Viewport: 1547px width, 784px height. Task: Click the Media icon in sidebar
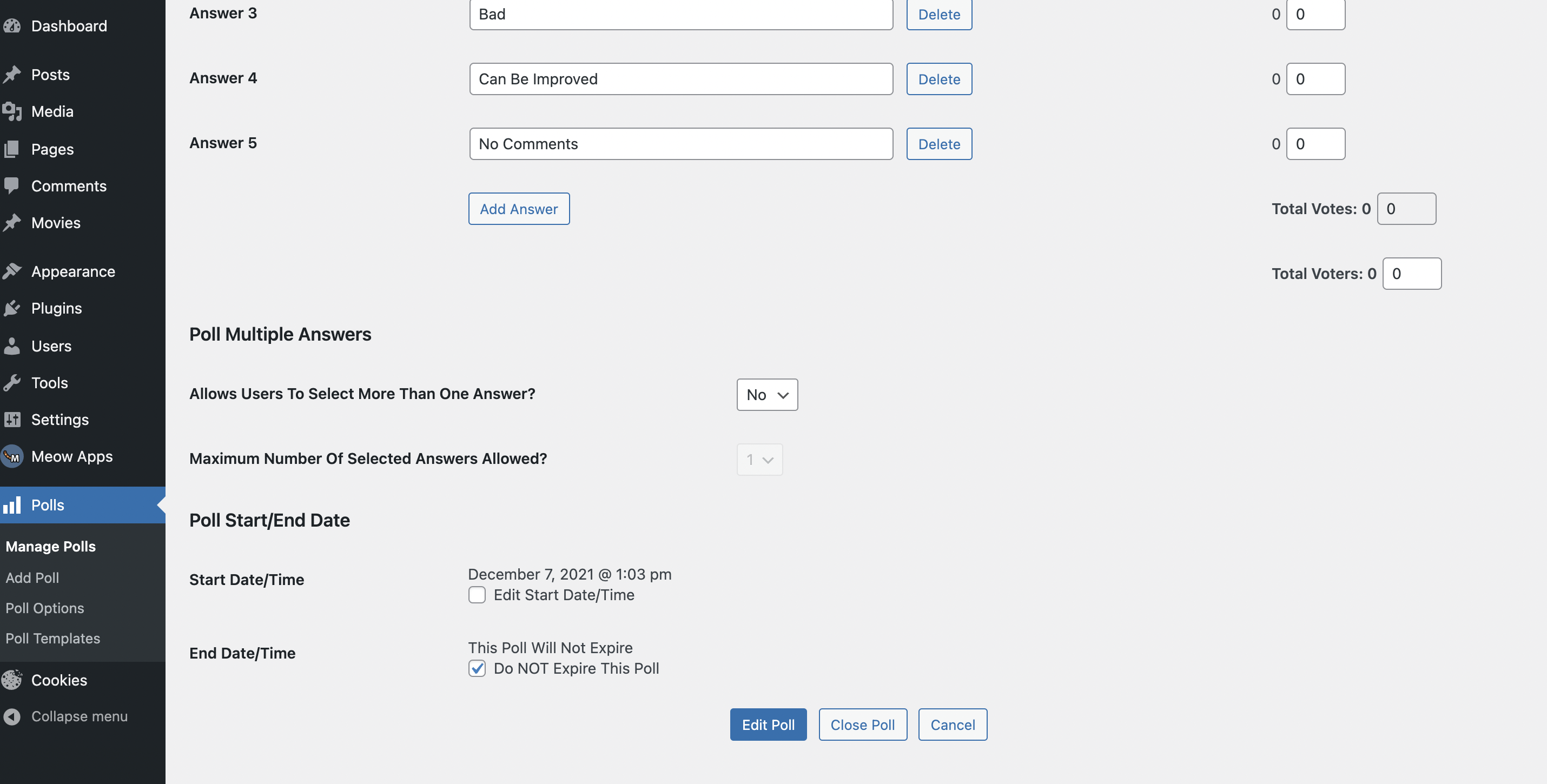tap(12, 112)
